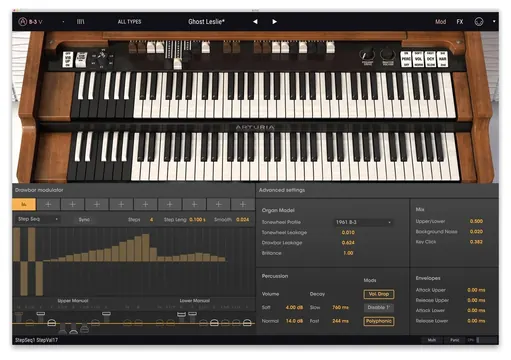Click the Advanced settings panel title
This screenshot has height=360, width=511.
click(282, 190)
